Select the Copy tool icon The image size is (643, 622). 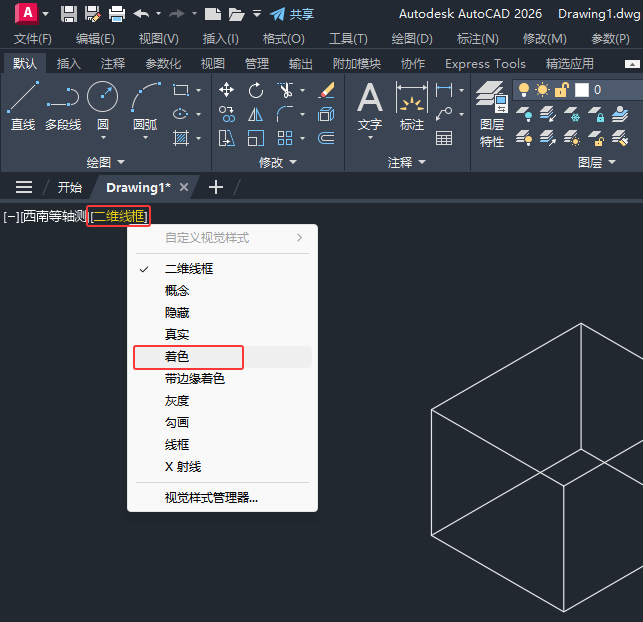[x=226, y=114]
